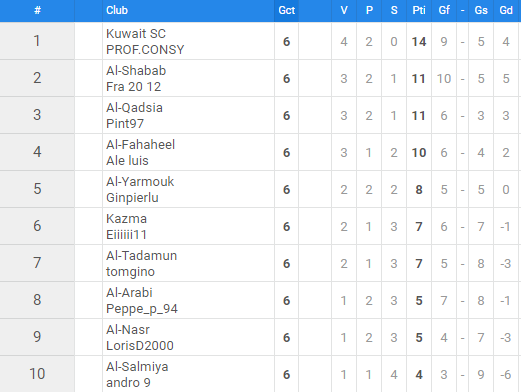This screenshot has height=392, width=521.
Task: Sort by the Pti points column header
Action: (419, 10)
